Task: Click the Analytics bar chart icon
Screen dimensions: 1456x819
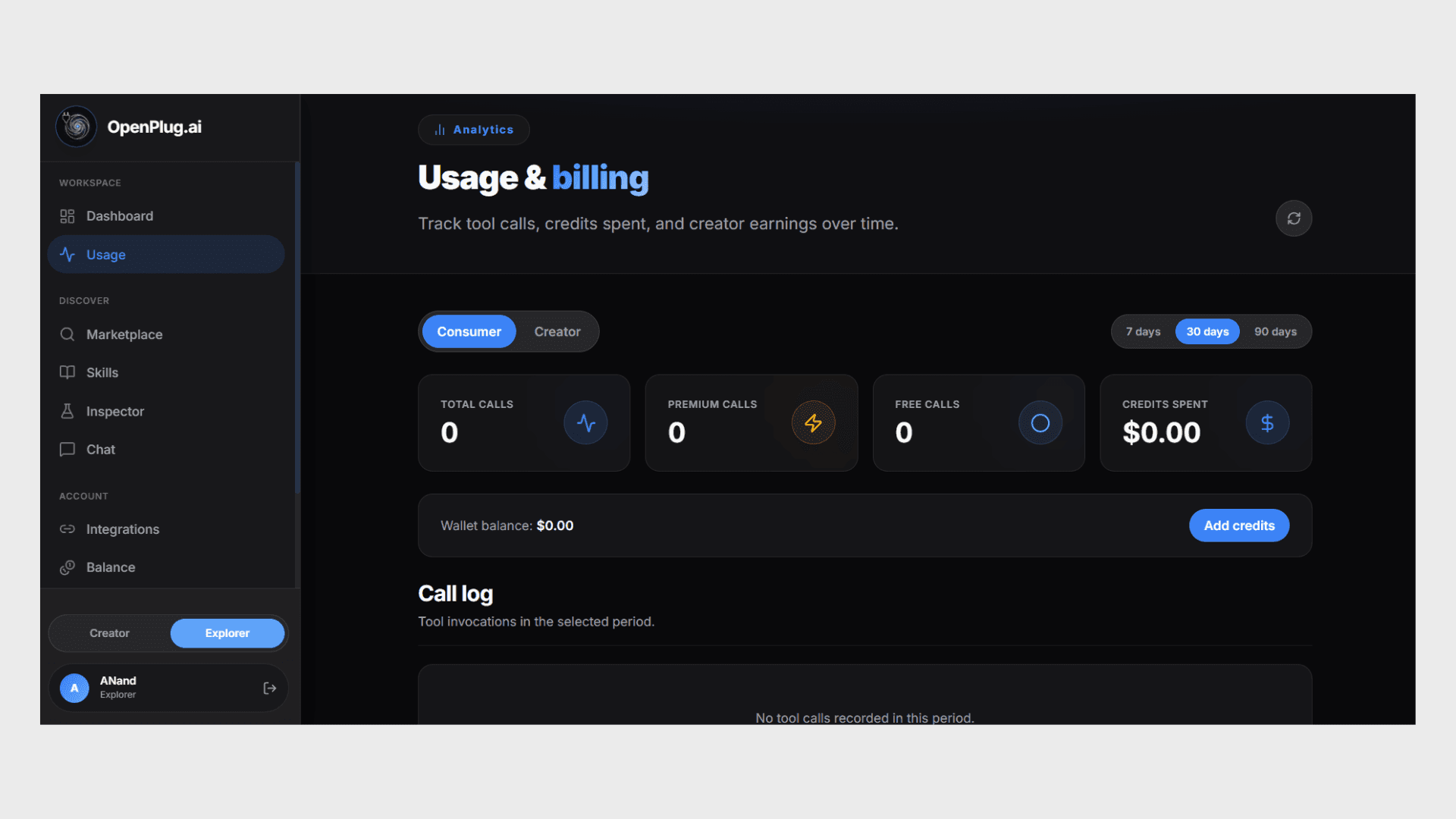Action: tap(440, 130)
